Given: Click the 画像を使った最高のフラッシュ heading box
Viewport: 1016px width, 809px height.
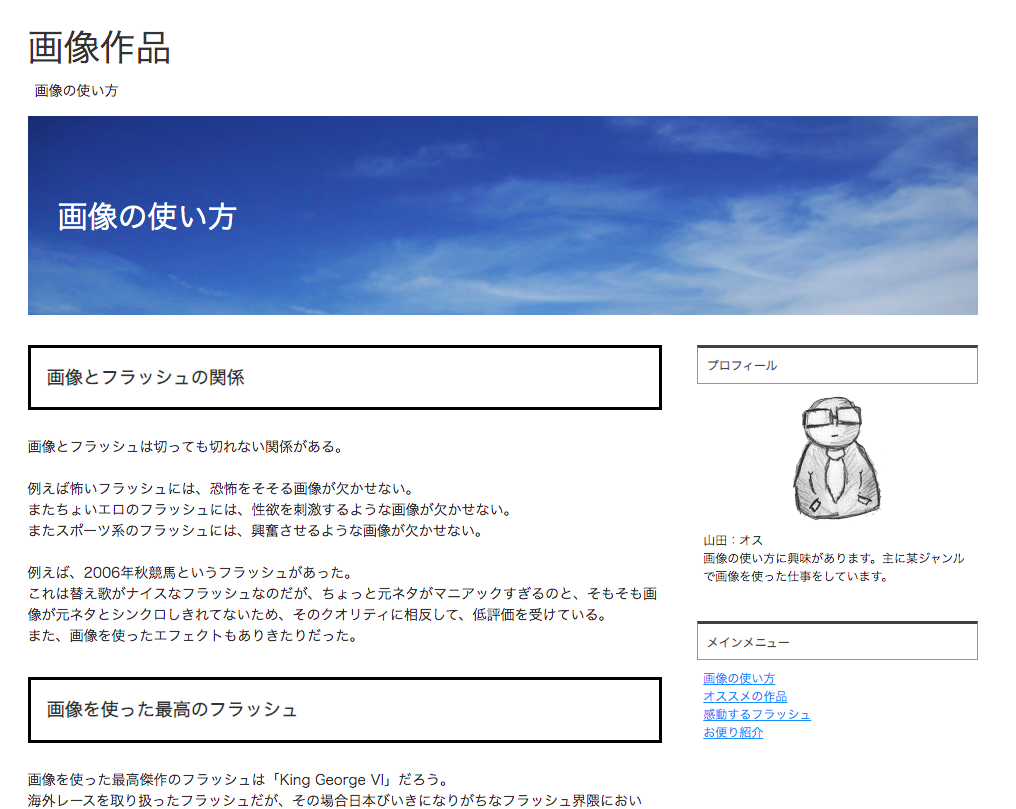Looking at the screenshot, I should click(x=345, y=710).
